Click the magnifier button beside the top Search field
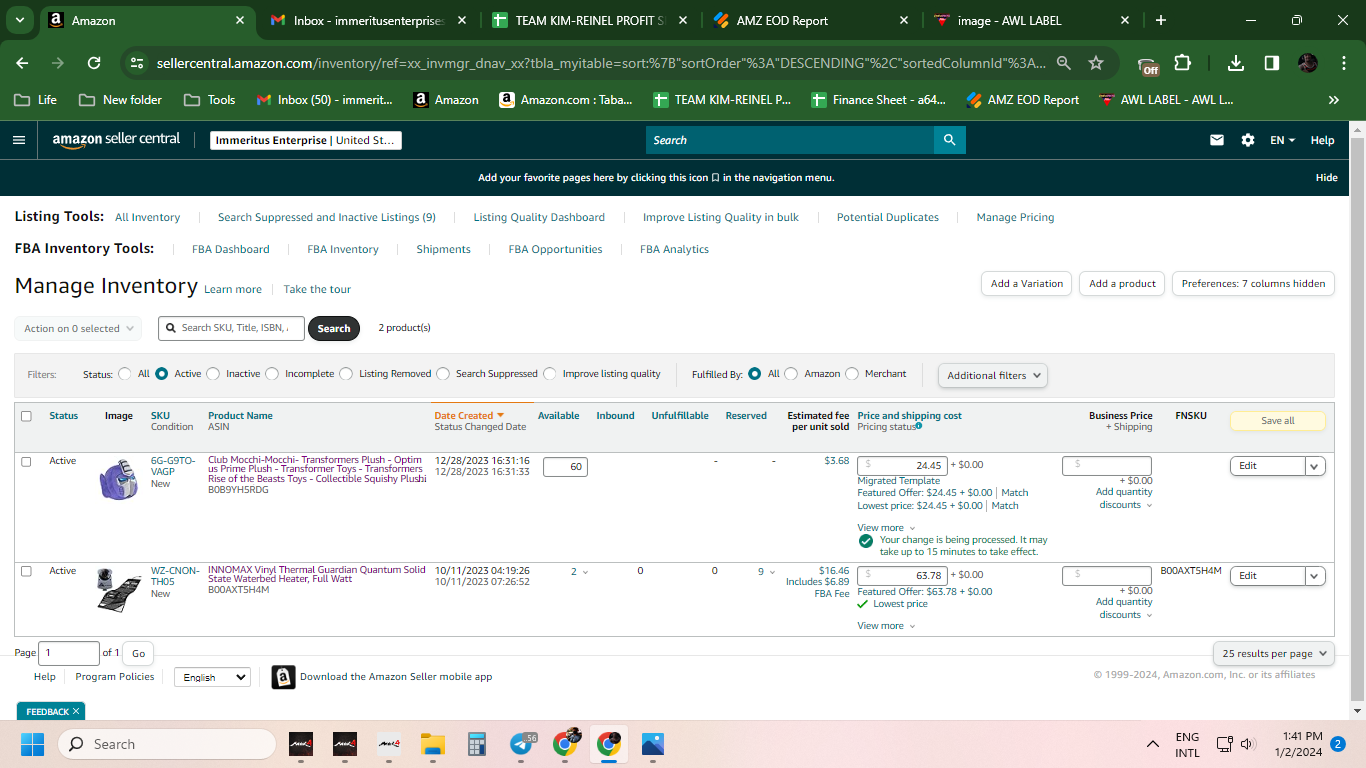The width and height of the screenshot is (1366, 768). coord(949,140)
